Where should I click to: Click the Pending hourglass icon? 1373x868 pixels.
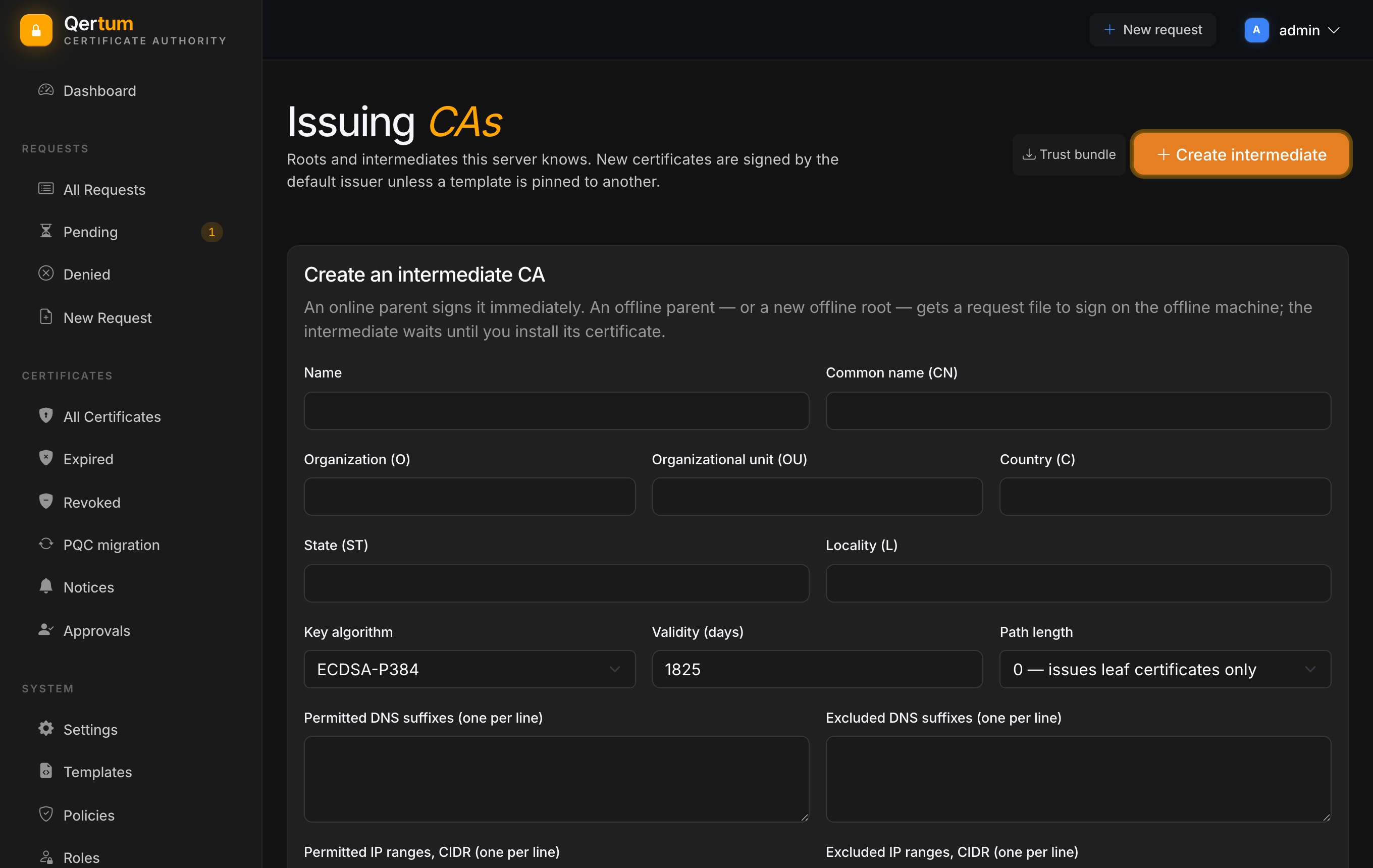pyautogui.click(x=45, y=232)
